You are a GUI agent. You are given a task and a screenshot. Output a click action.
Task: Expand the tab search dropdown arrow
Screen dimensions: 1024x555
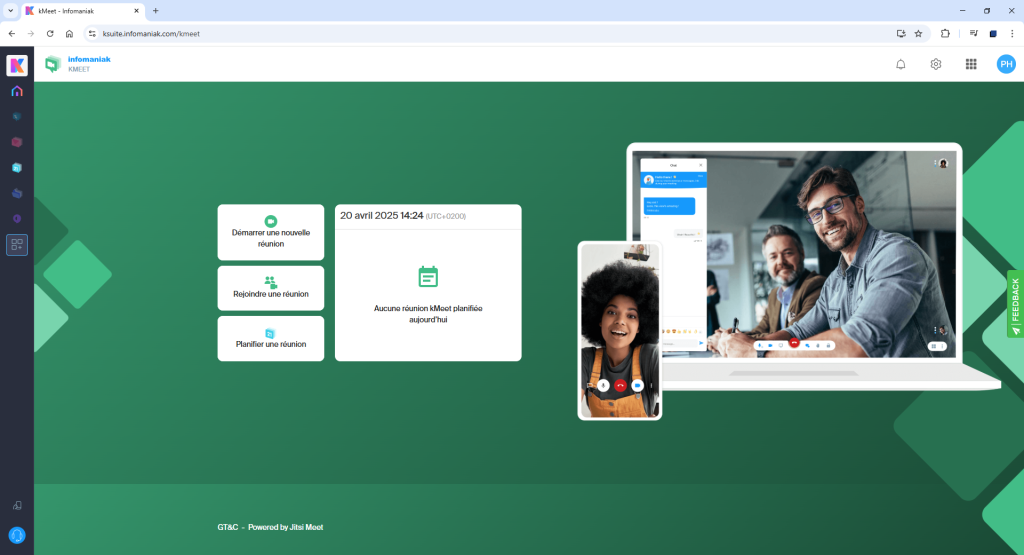pyautogui.click(x=10, y=10)
